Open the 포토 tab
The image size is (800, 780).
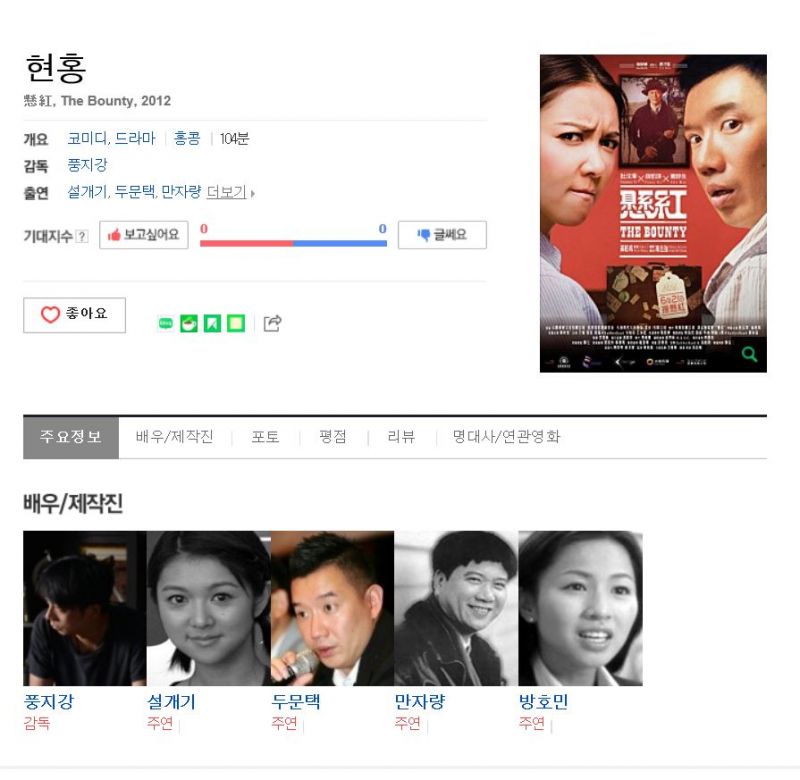point(265,437)
